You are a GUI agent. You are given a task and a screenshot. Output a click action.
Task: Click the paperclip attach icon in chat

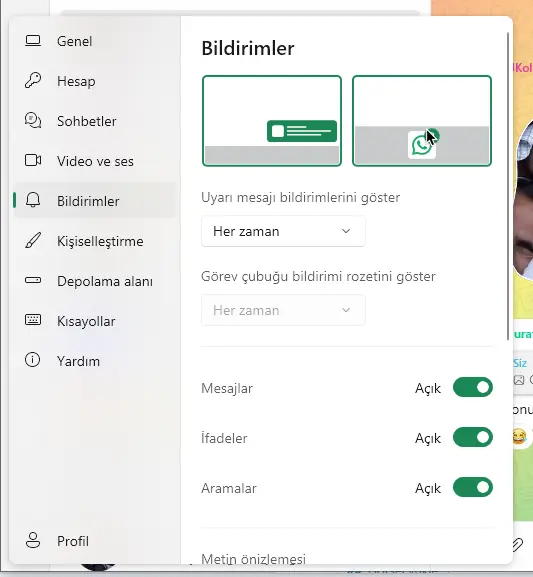[x=519, y=545]
